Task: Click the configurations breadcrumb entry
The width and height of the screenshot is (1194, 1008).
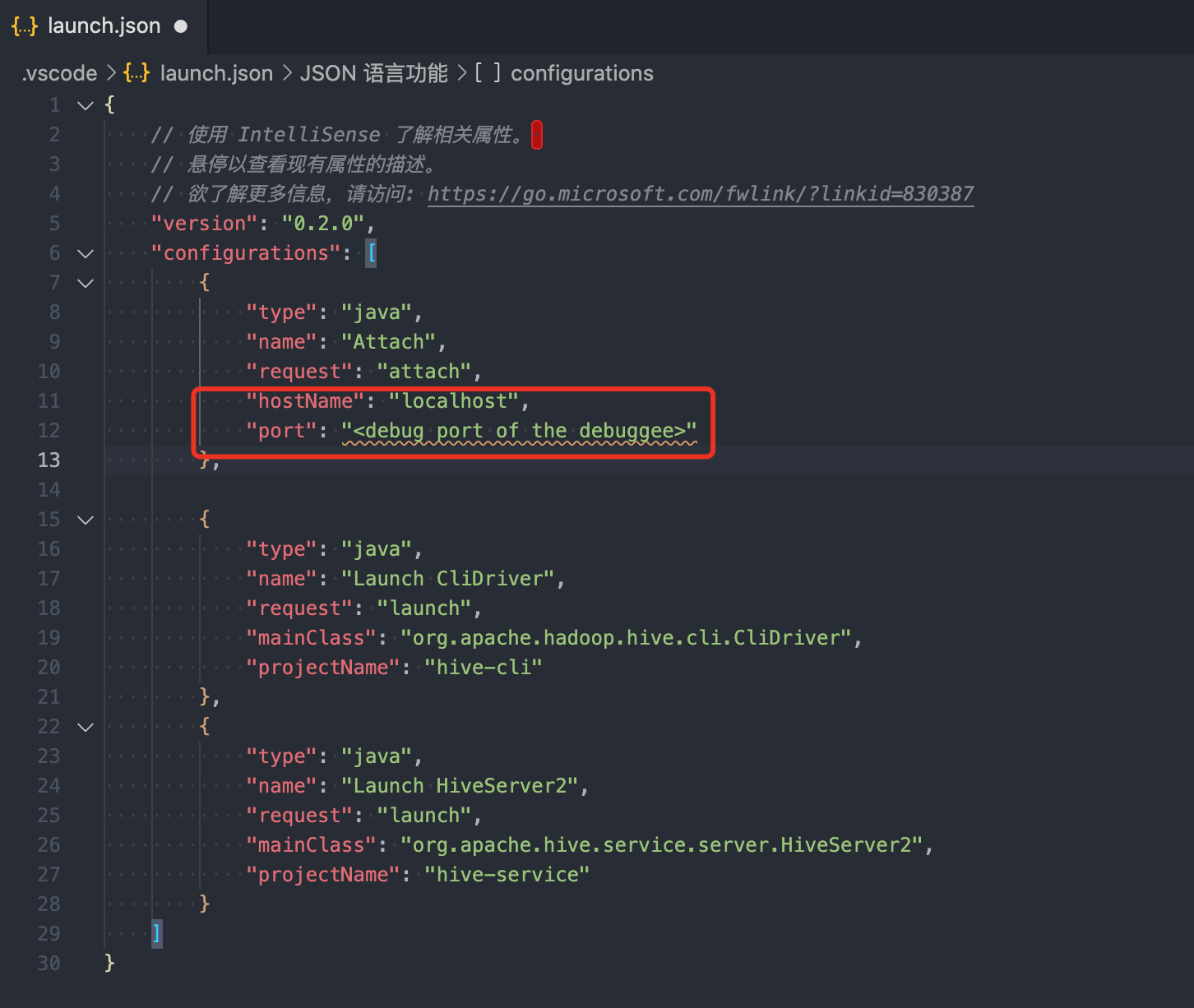Action: [x=581, y=73]
